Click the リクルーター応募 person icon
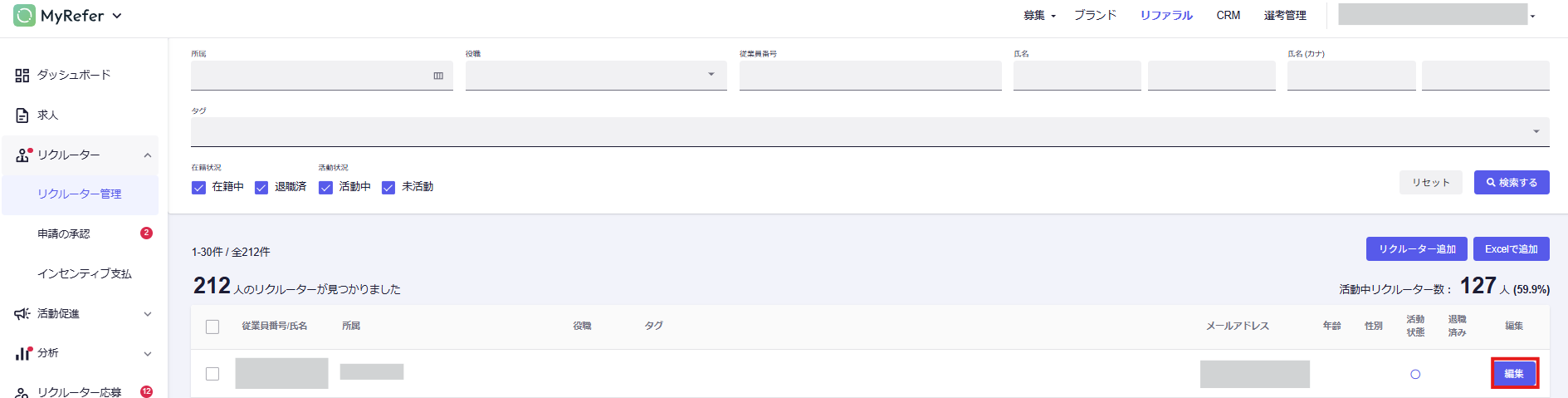The image size is (1568, 398). pyautogui.click(x=22, y=392)
